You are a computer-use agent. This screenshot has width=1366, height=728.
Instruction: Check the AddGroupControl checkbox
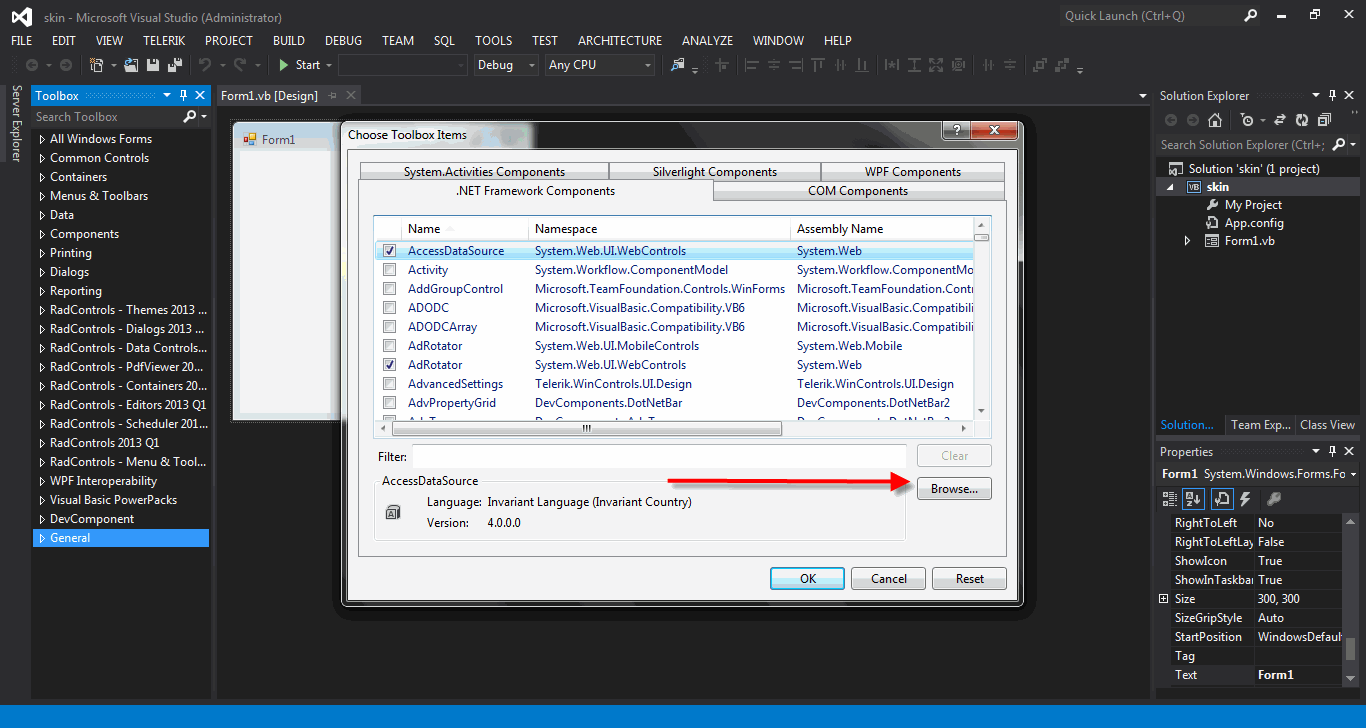click(389, 289)
